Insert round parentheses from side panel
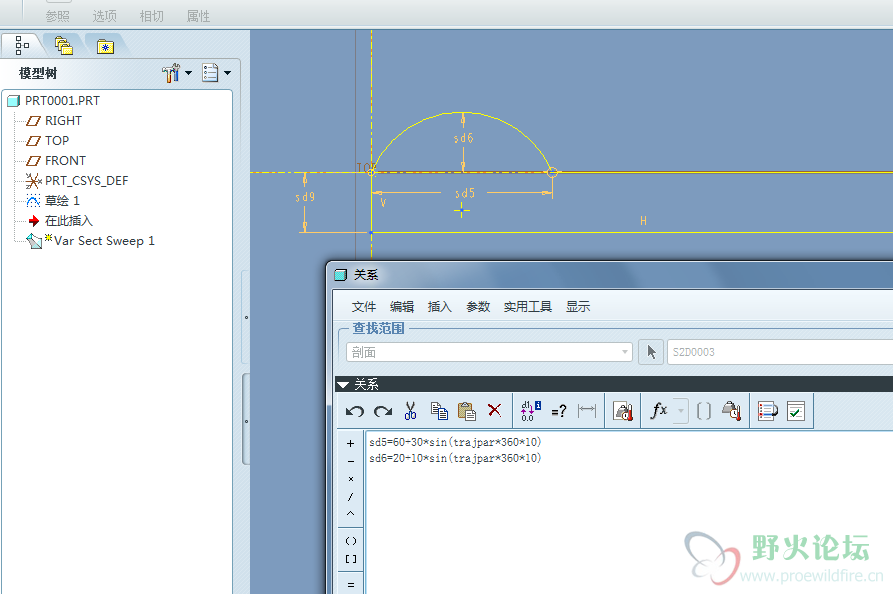This screenshot has width=893, height=594. click(351, 541)
